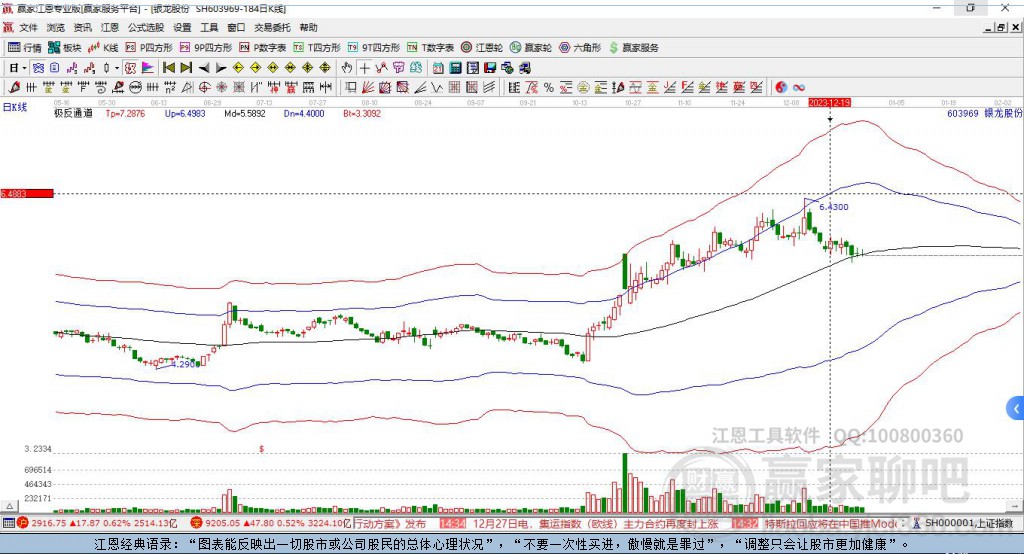Viewport: 1024px width, 554px height.
Task: Click the 6.4300 high price label
Action: pos(834,207)
